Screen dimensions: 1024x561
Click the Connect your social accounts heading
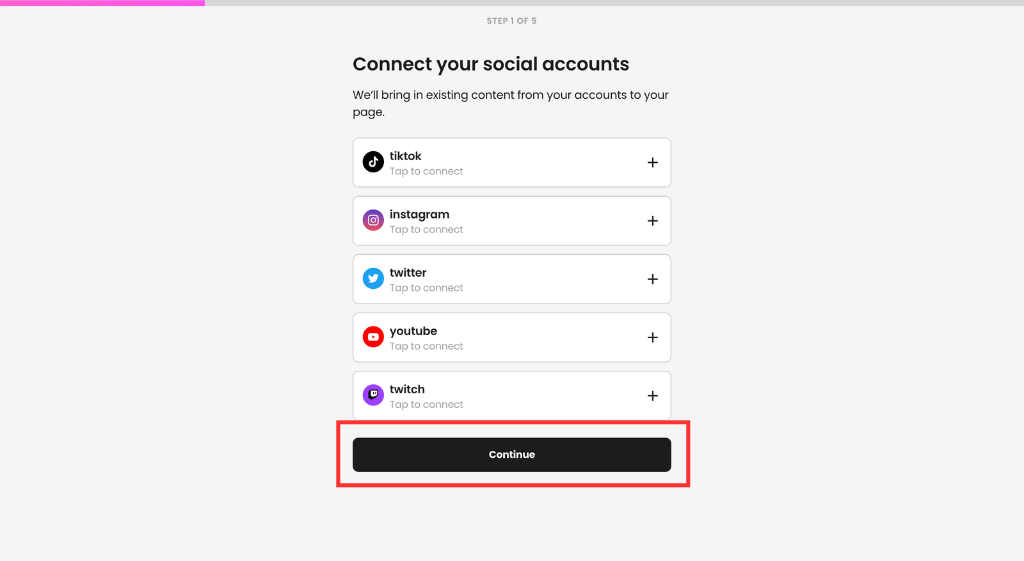point(491,64)
